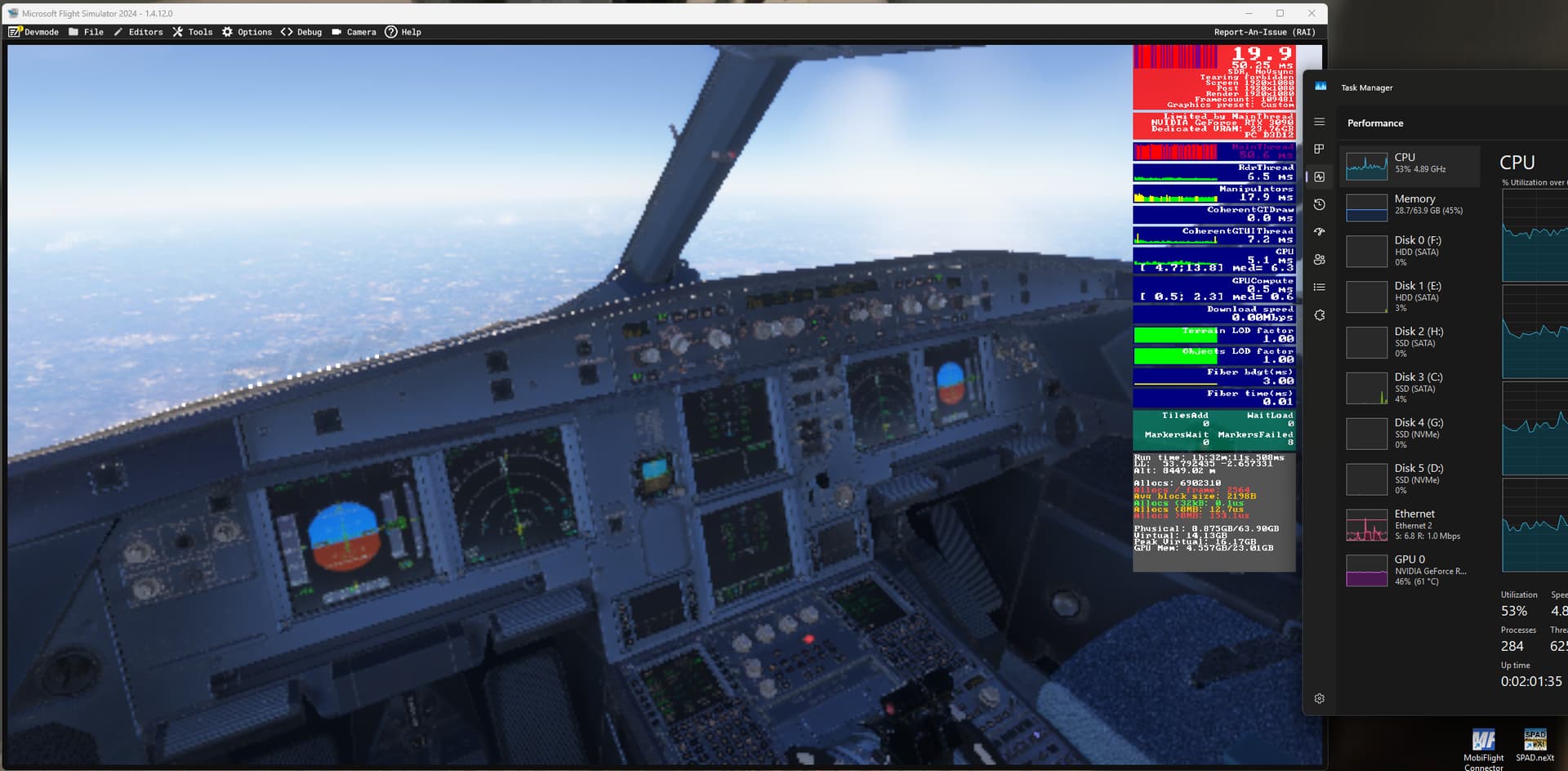Open Task Manager App history icon
Image resolution: width=1568 pixels, height=771 pixels.
click(1319, 204)
